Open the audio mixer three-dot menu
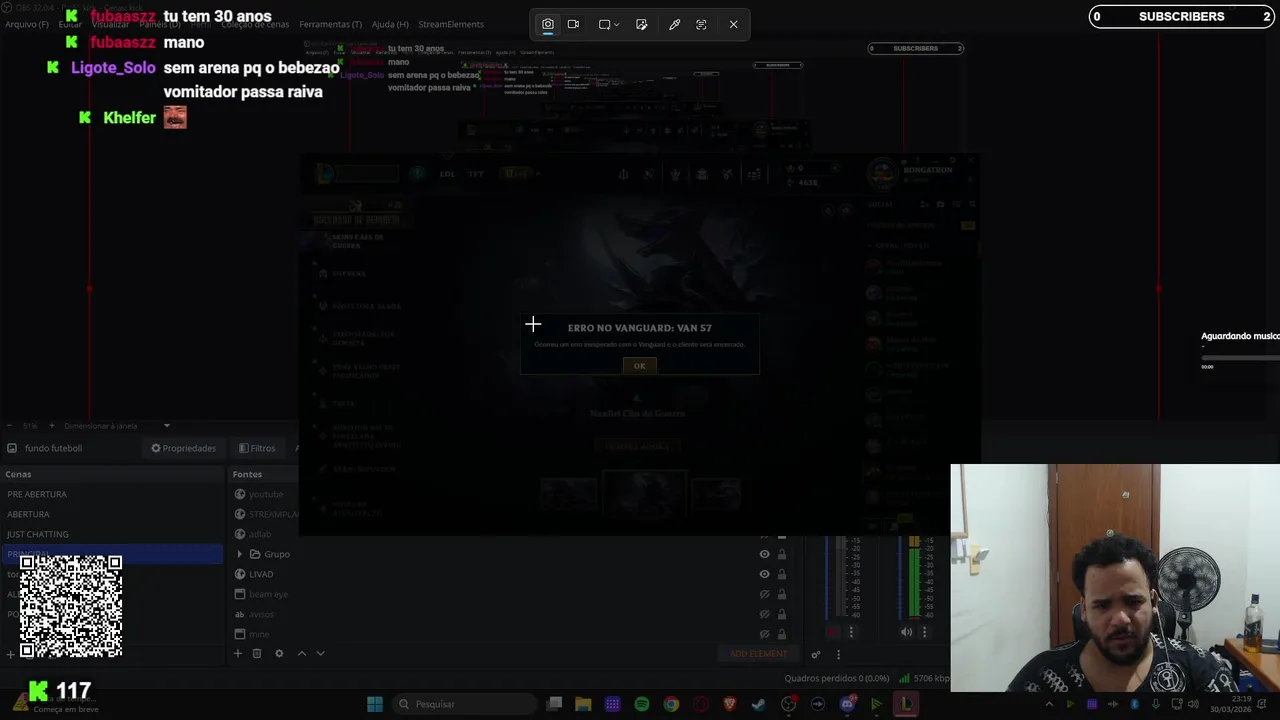This screenshot has height=720, width=1280. tap(838, 654)
